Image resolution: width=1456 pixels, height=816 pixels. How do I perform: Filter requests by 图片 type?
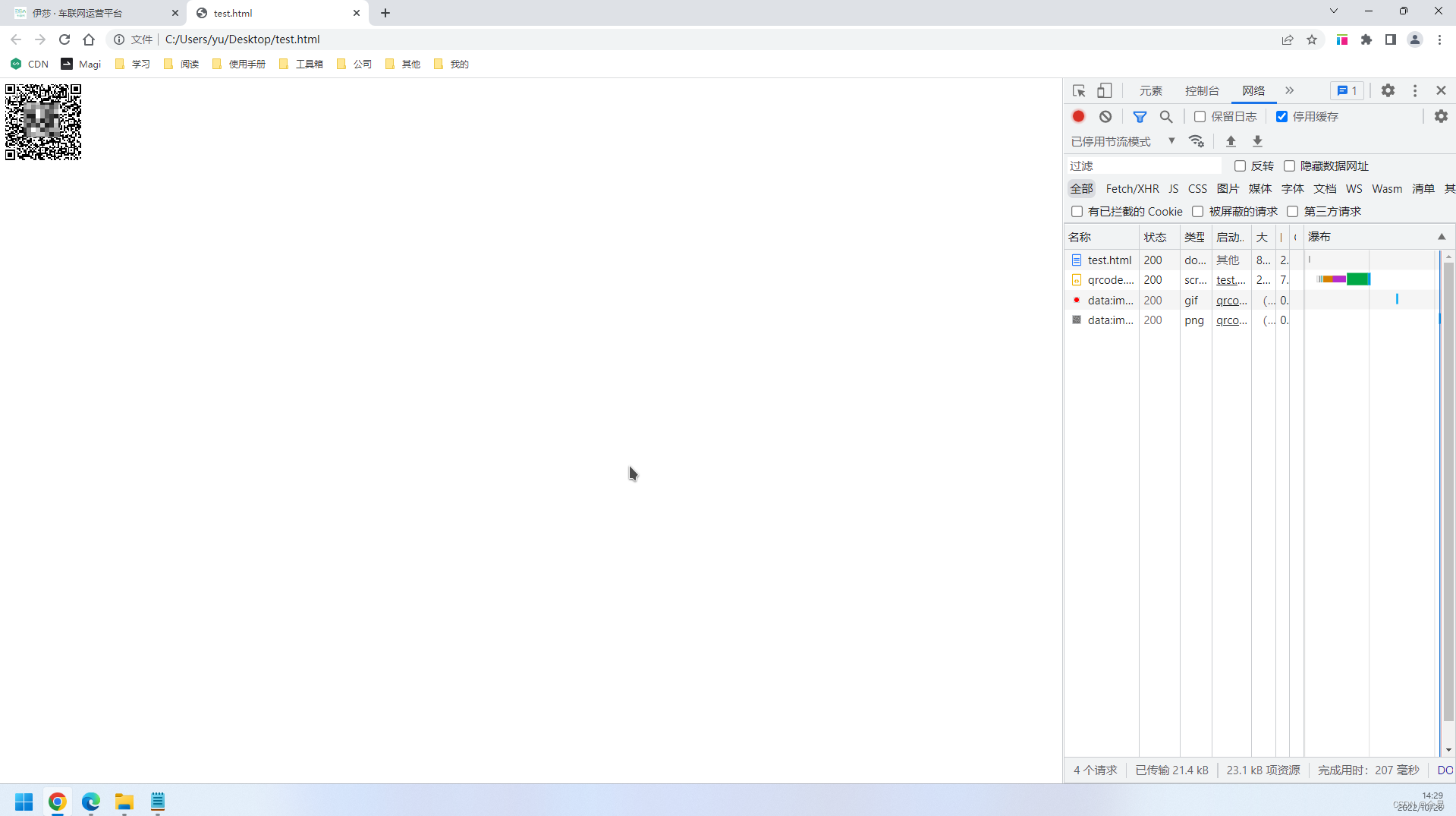tap(1228, 188)
